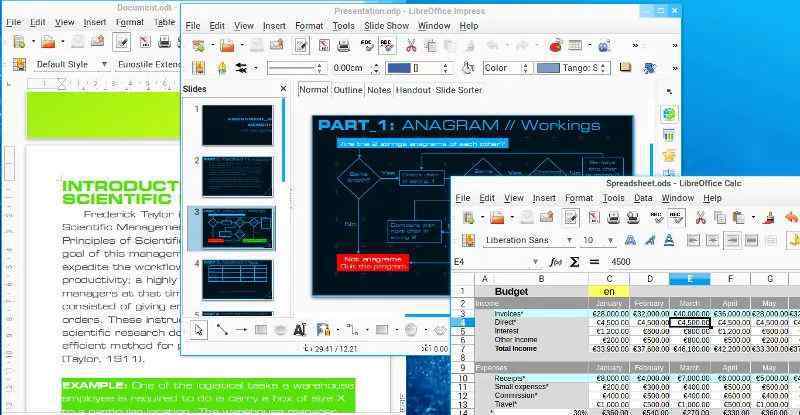Image resolution: width=800 pixels, height=415 pixels.
Task: Click the Function Wizard icon in Calc
Action: (x=554, y=262)
